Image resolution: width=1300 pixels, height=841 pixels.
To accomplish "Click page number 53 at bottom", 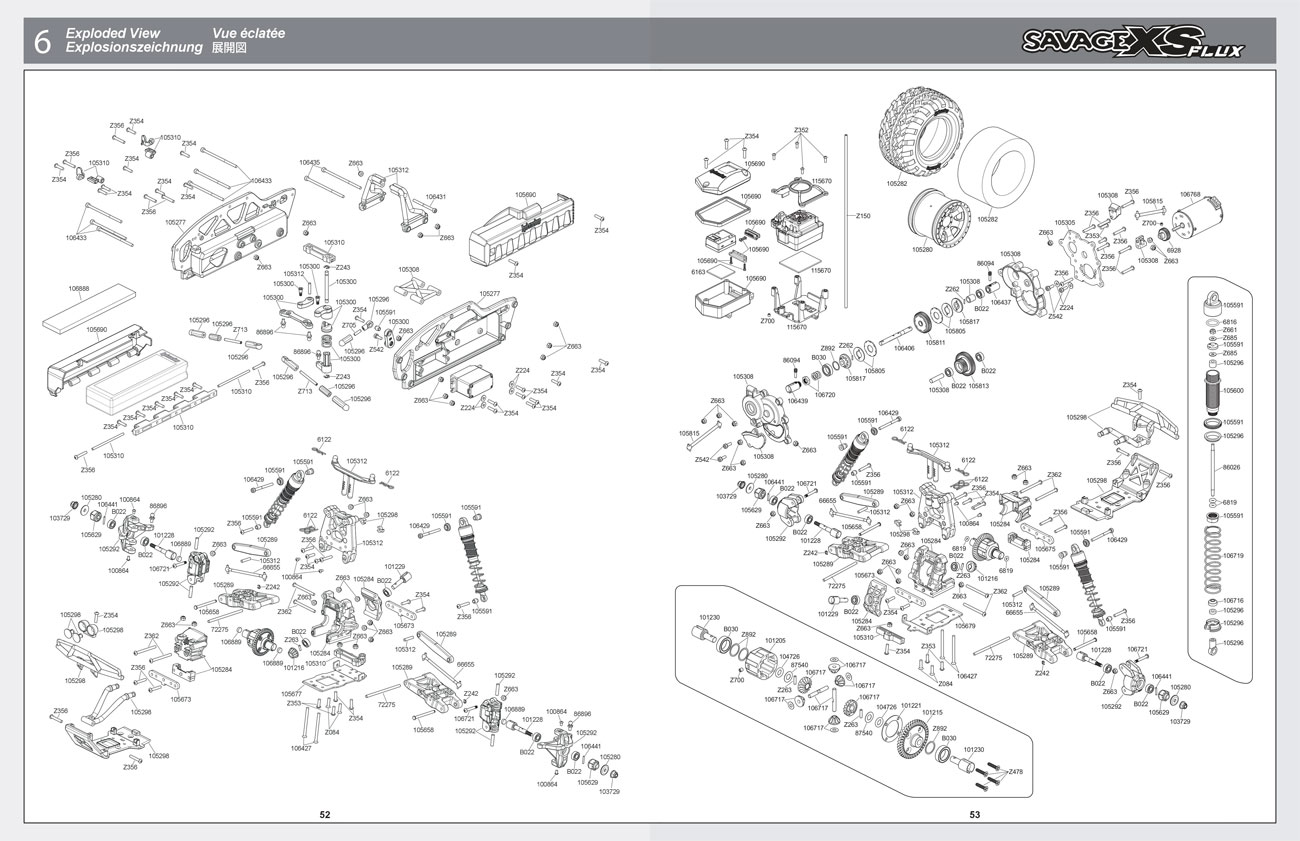I will click(x=974, y=814).
